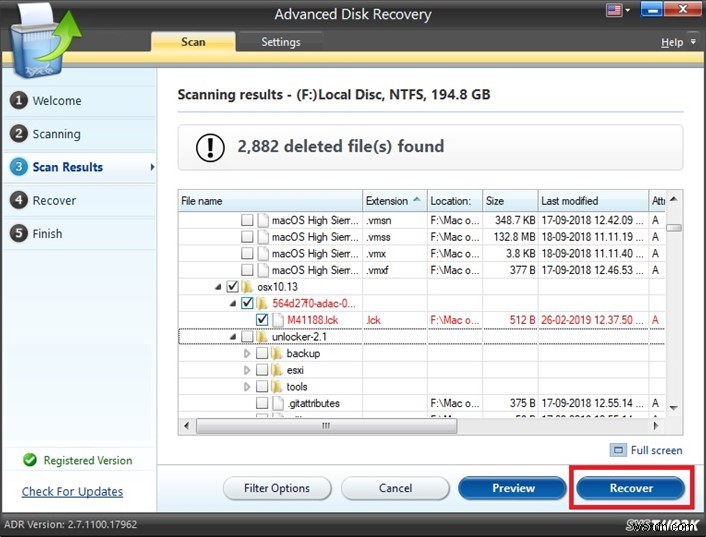Viewport: 706px width, 537px height.
Task: Select the .vmx extension cell
Action: 395,253
